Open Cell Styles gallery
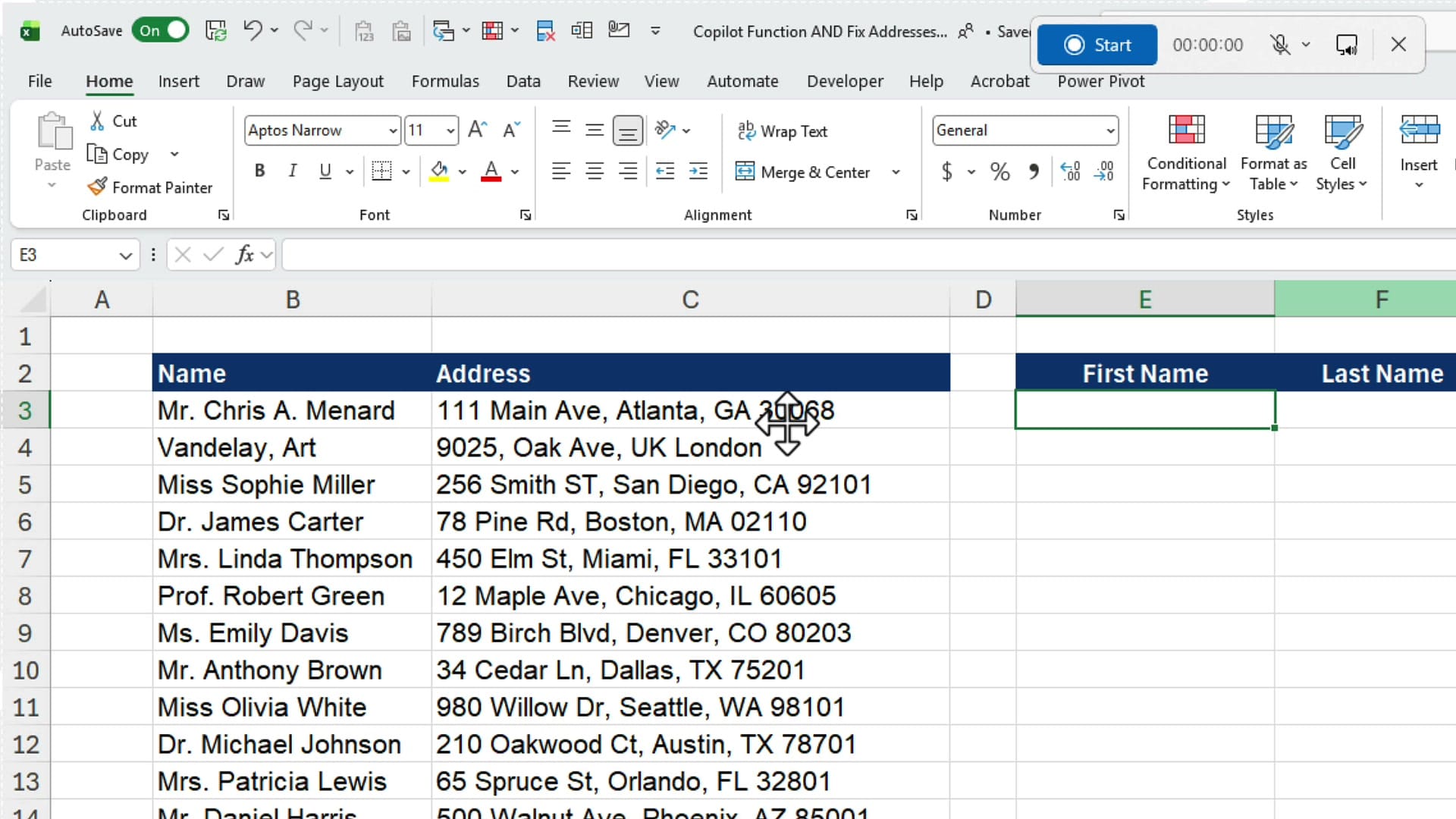 1341,153
